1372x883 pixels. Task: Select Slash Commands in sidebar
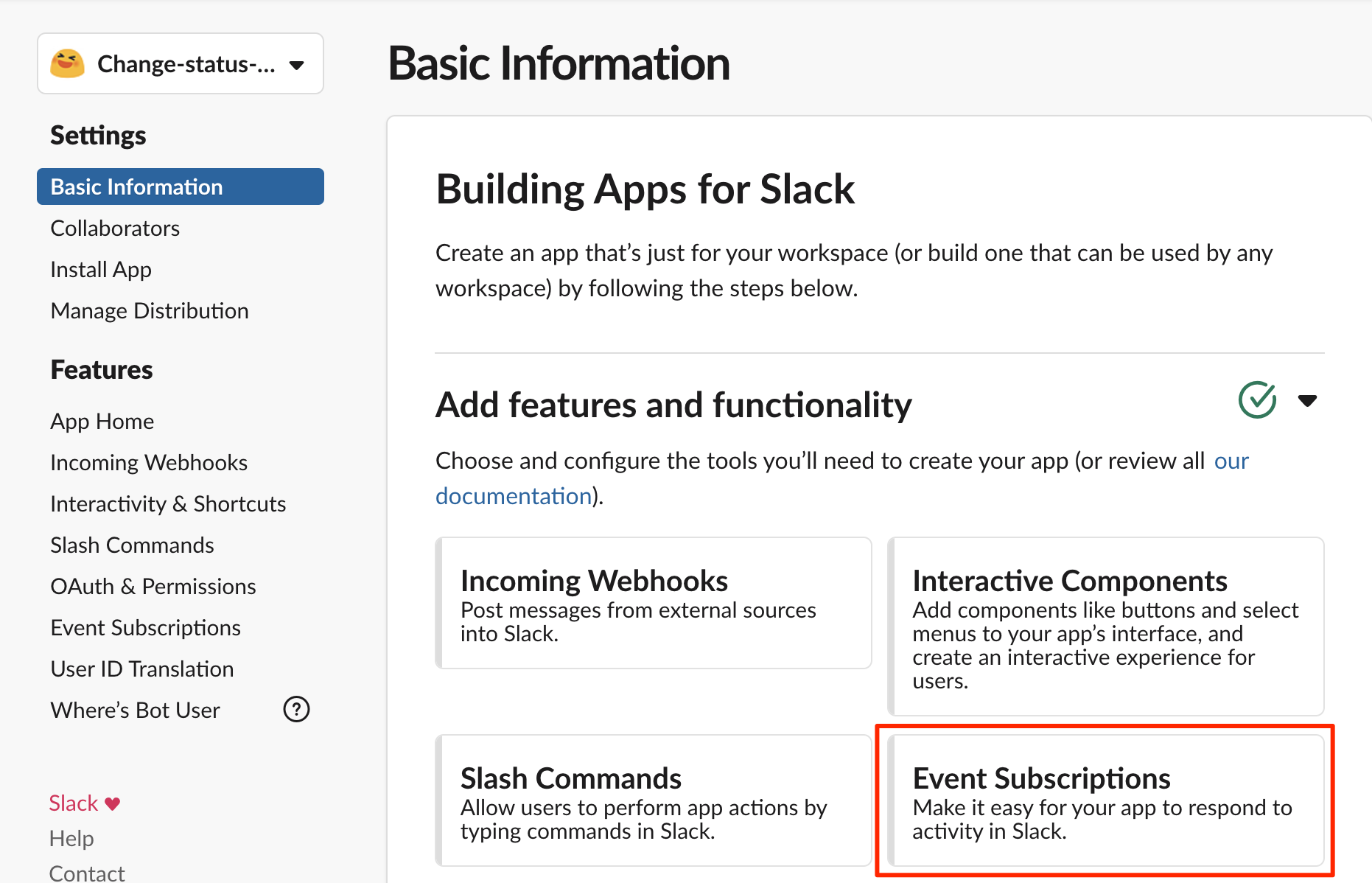point(132,545)
